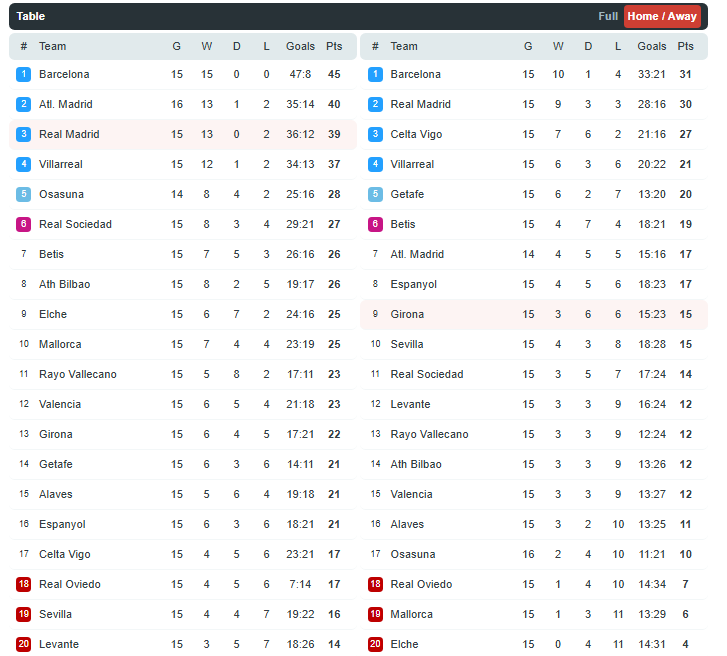Screen dimensions: 727x656
Task: Click the red rank 18 badge beside home Real Oviedo
Action: pos(24,584)
